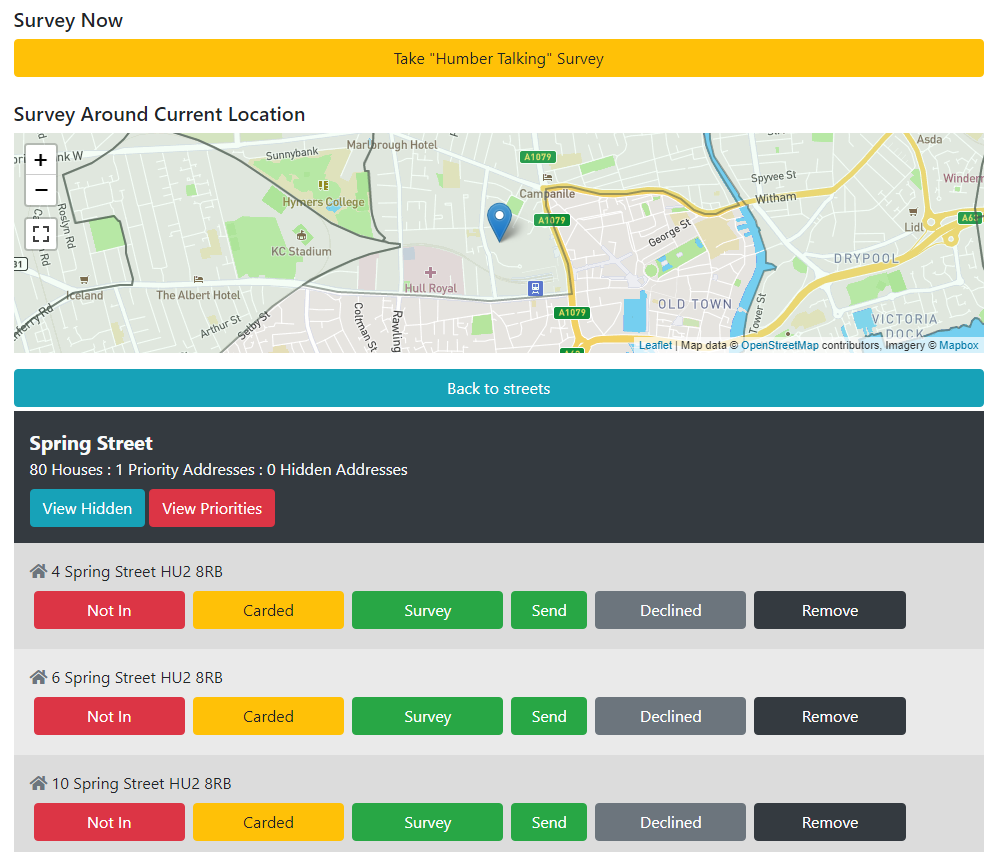Show hidden addresses with View Hidden
This screenshot has width=1004, height=852.
87,508
